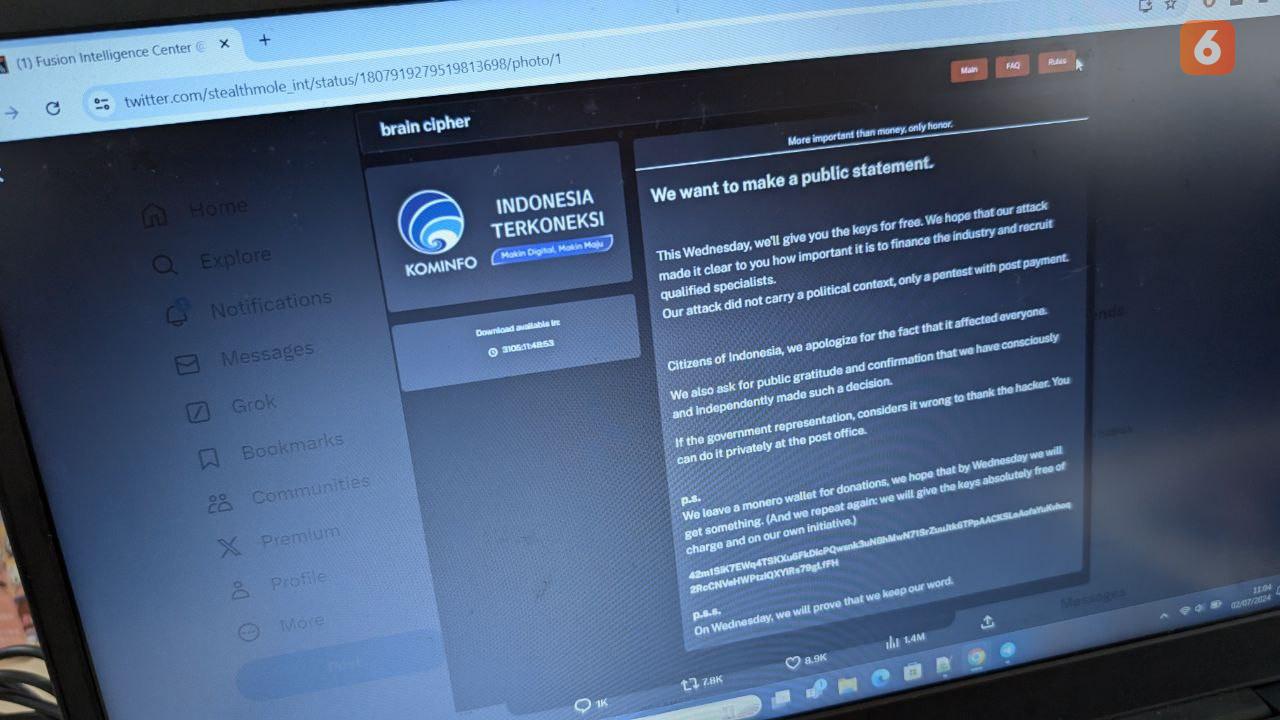Launch Microsoft Edge from the taskbar

[x=880, y=678]
